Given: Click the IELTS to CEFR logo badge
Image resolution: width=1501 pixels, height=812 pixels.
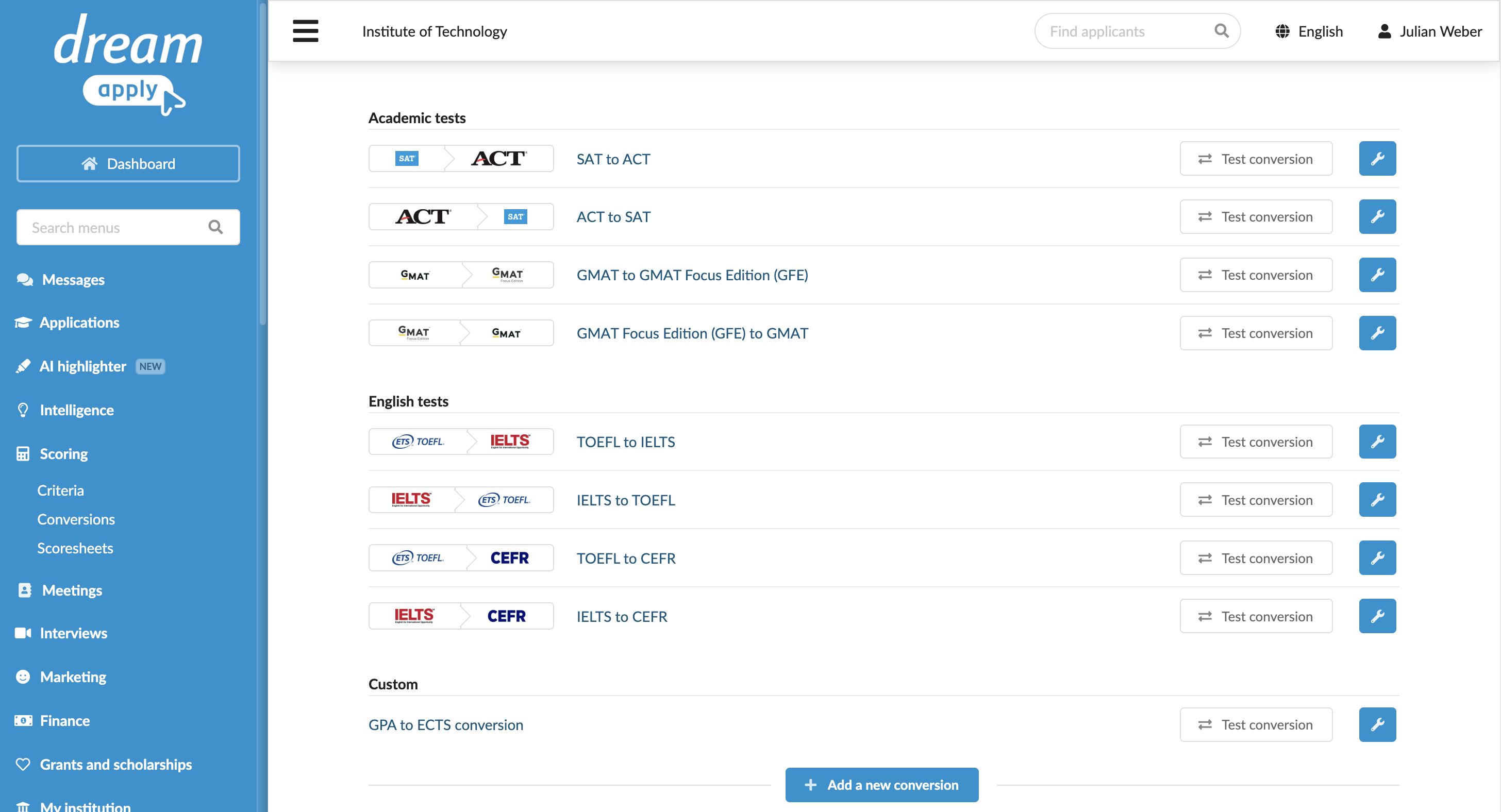Looking at the screenshot, I should [461, 616].
